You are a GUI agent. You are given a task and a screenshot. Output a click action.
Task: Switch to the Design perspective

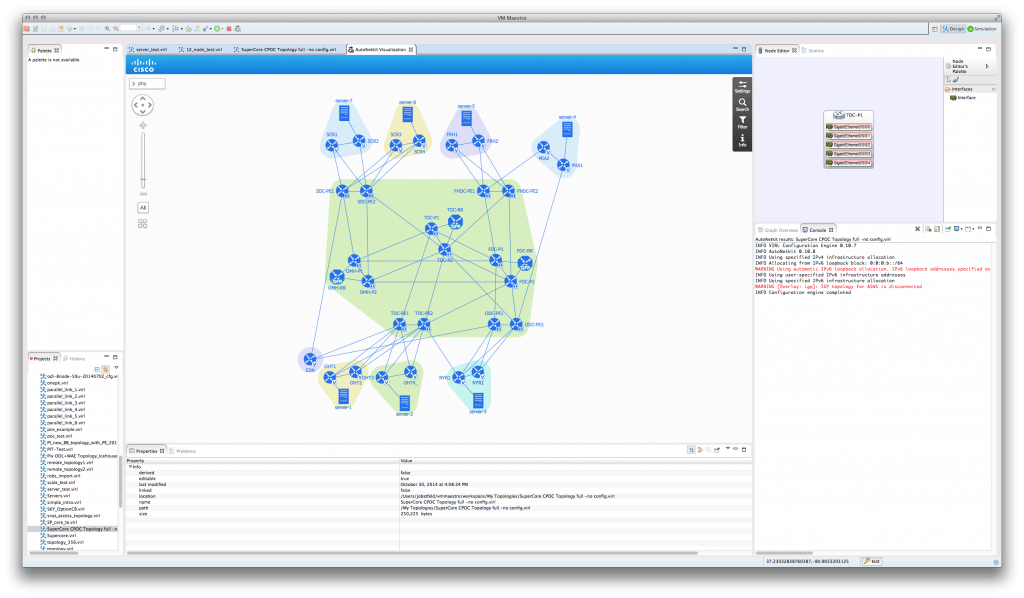pos(953,29)
